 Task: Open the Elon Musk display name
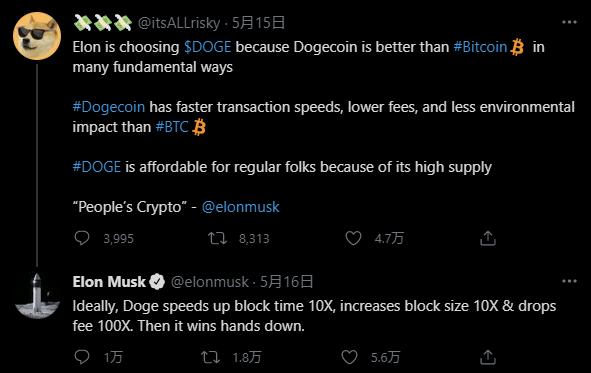(x=109, y=282)
